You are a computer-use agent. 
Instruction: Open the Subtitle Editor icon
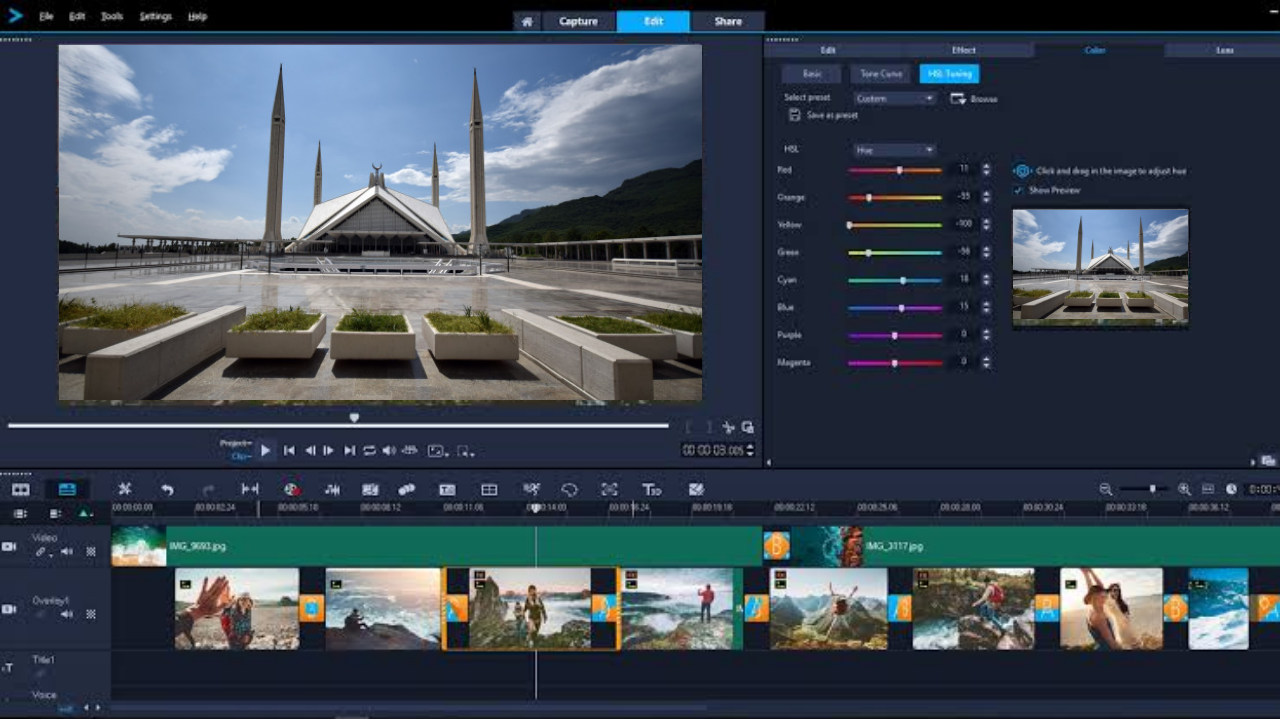point(447,489)
